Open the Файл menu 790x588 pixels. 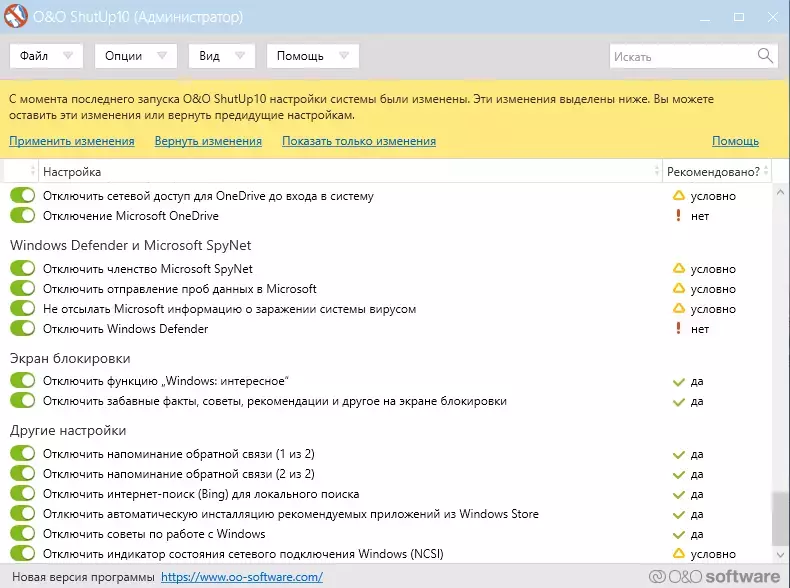pyautogui.click(x=46, y=55)
